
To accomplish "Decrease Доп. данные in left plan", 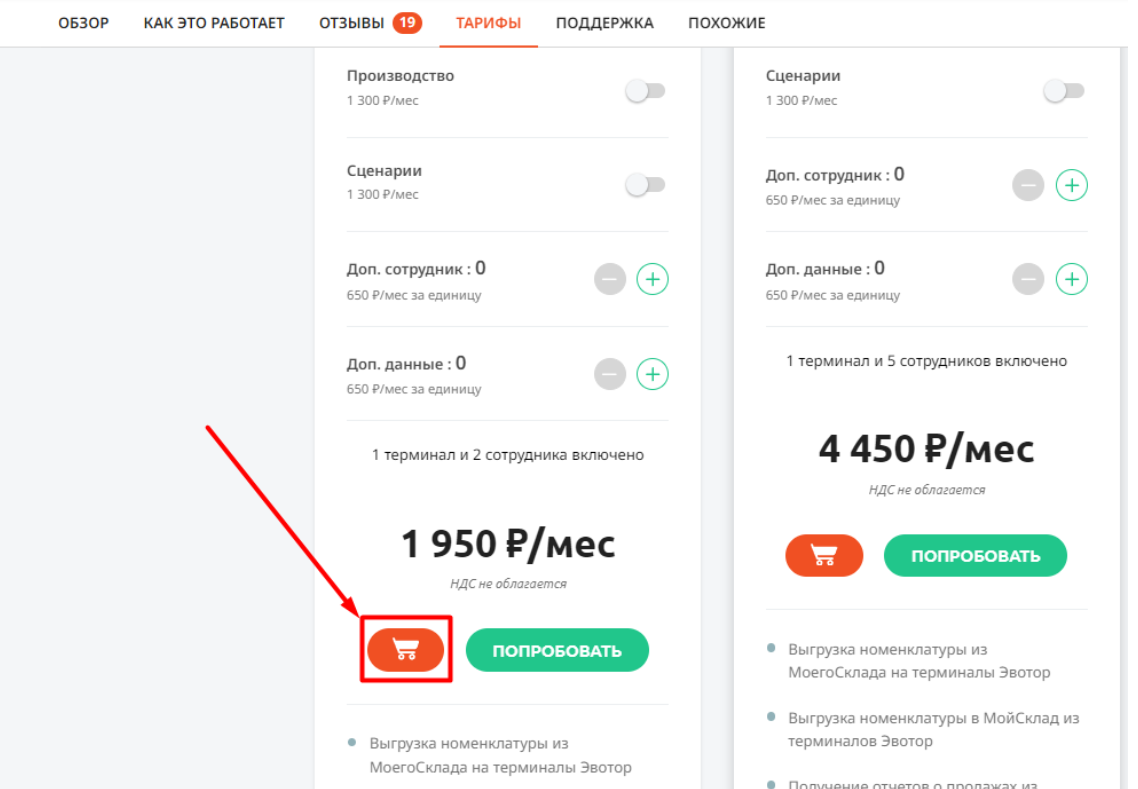I will (x=610, y=374).
